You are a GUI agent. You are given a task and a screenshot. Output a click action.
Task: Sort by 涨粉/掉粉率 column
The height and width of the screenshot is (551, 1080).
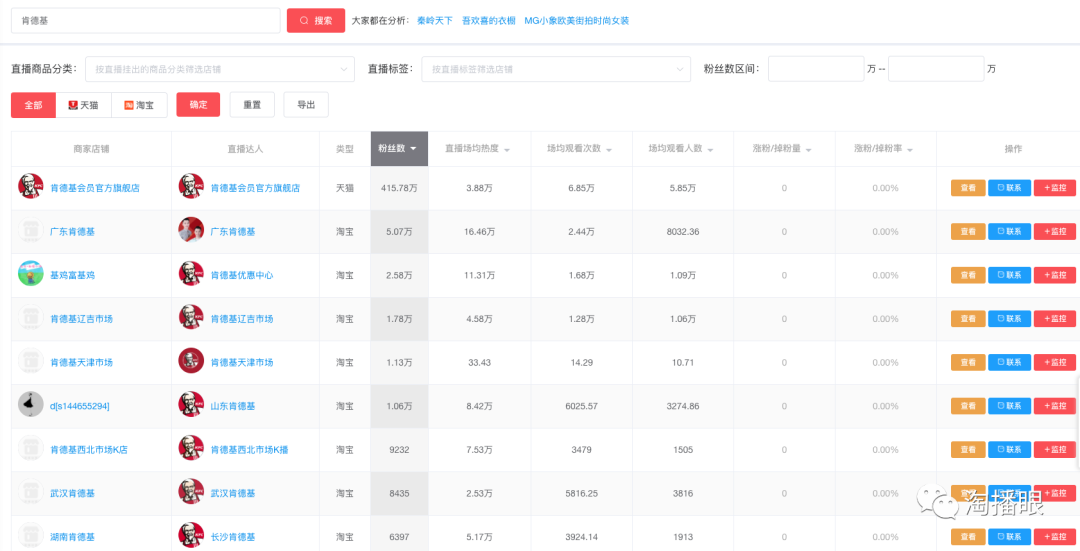click(x=910, y=149)
